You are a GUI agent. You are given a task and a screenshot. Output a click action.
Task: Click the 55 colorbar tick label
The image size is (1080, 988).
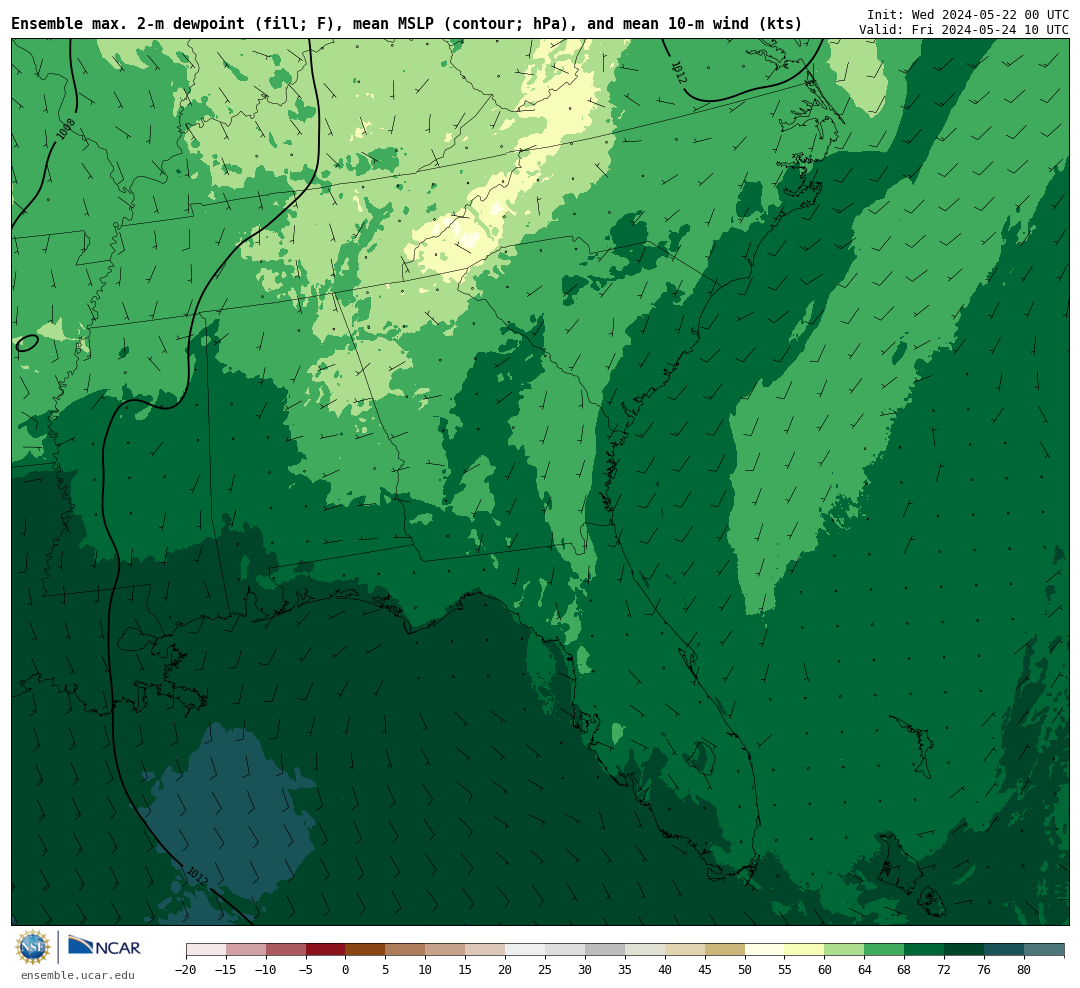[785, 969]
